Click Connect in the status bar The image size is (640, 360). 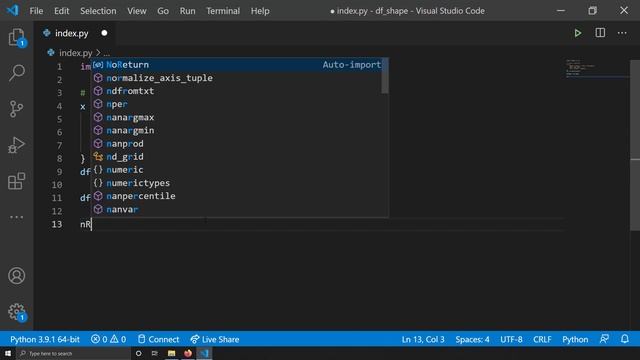point(158,339)
